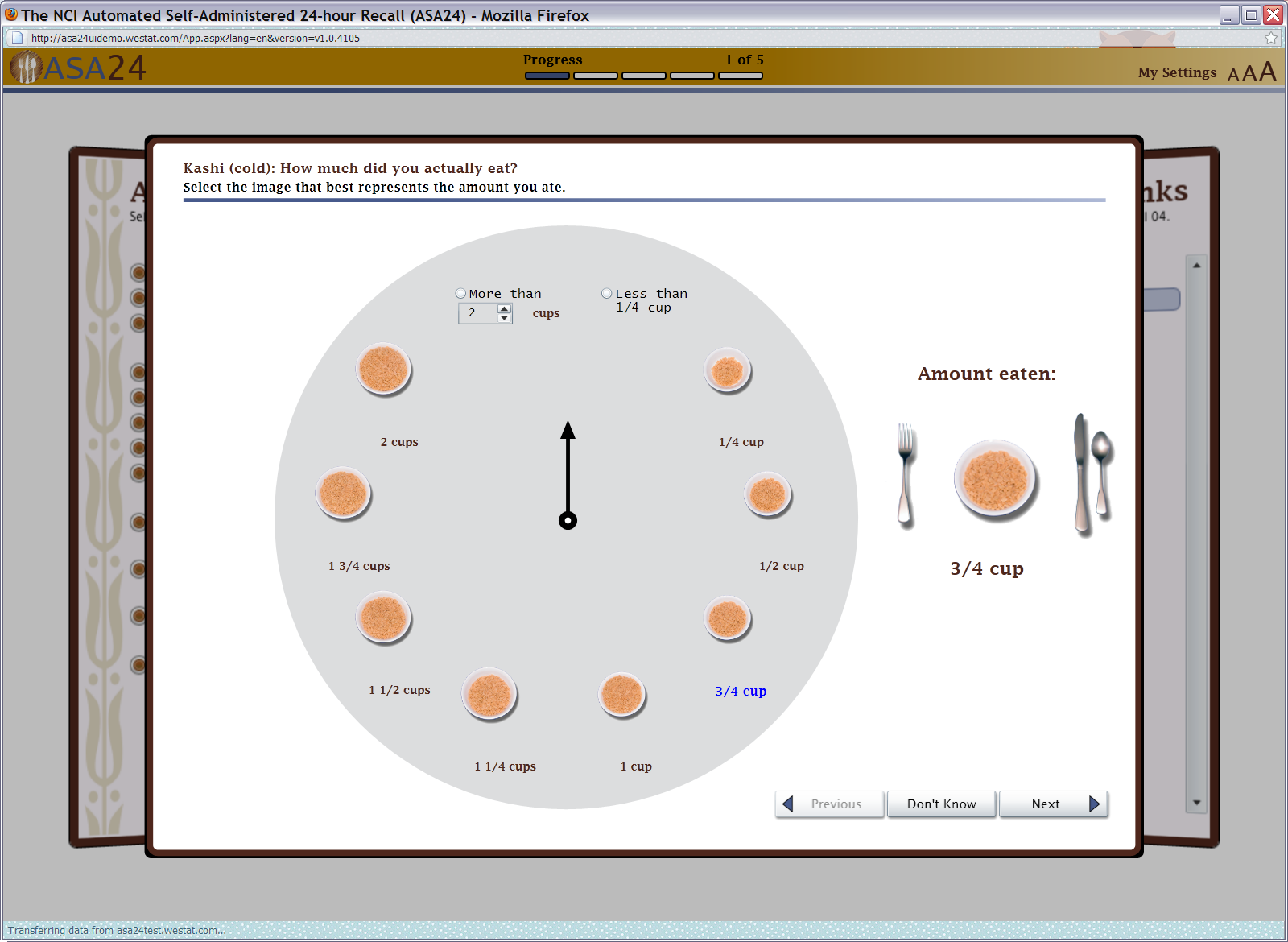Increase the More than cups spinner value
1288x942 pixels.
coord(505,308)
